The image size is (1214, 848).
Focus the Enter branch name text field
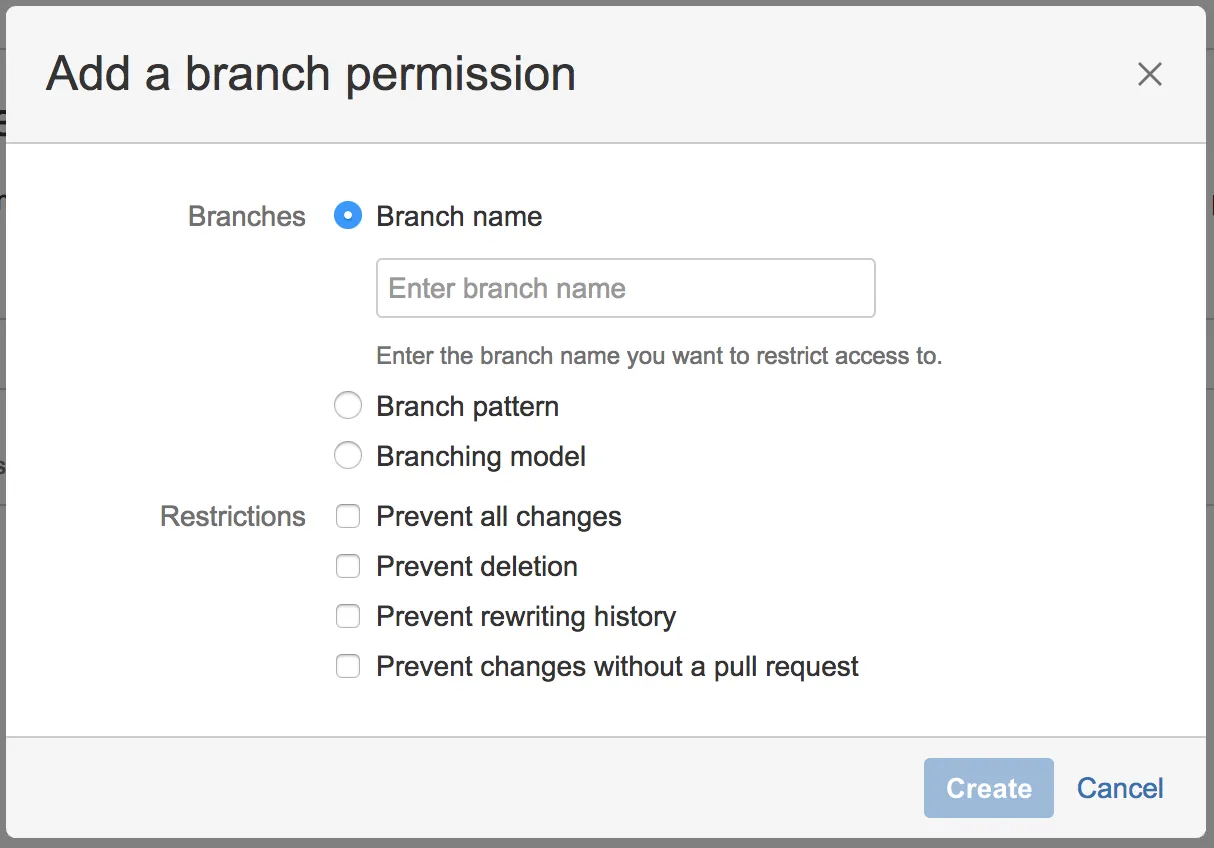(x=625, y=288)
